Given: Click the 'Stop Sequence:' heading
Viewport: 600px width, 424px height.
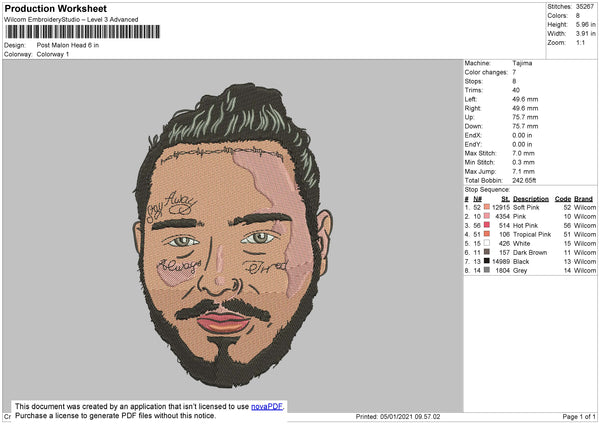Looking at the screenshot, I should coord(487,190).
